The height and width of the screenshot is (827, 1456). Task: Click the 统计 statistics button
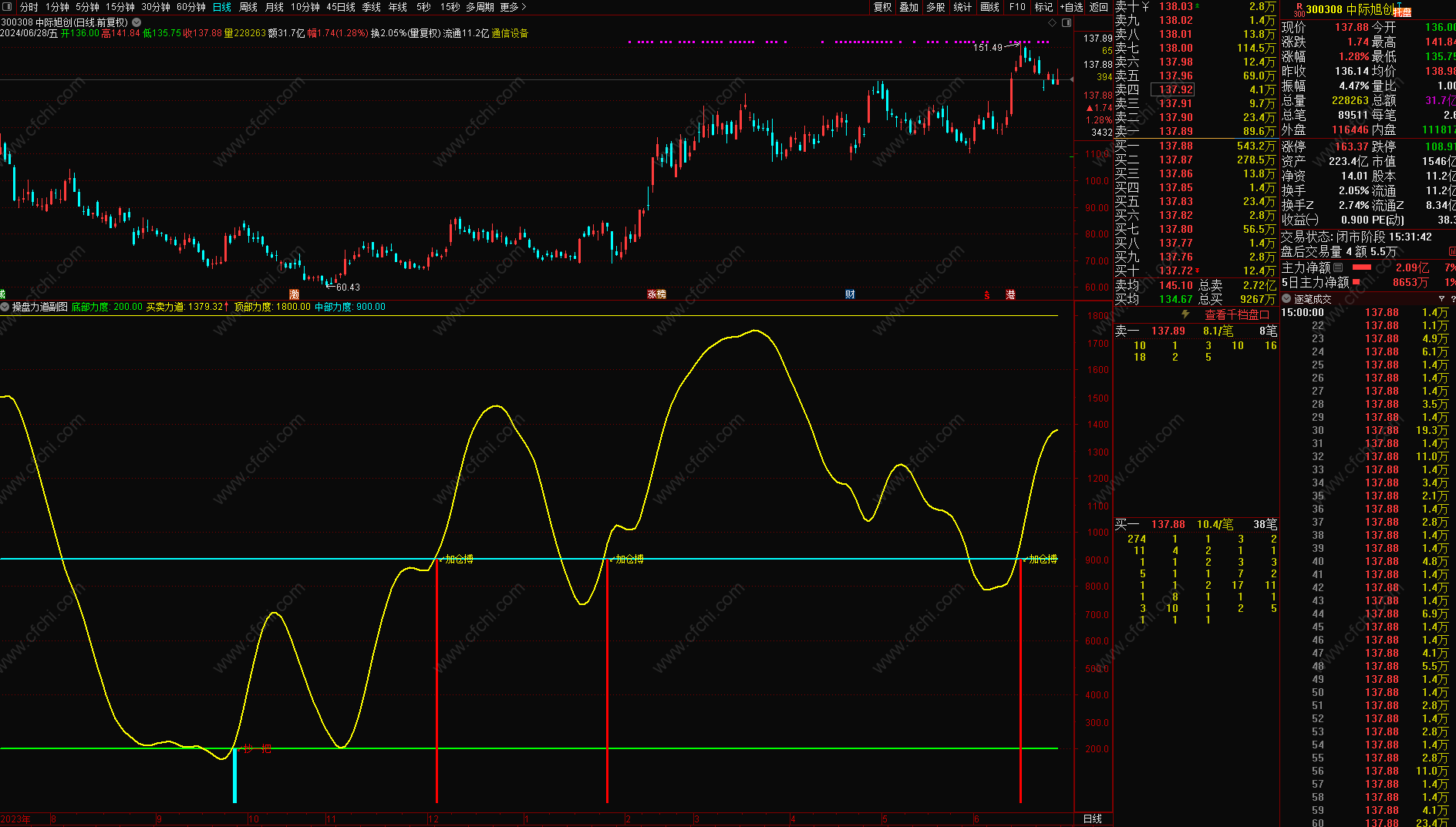coord(962,7)
